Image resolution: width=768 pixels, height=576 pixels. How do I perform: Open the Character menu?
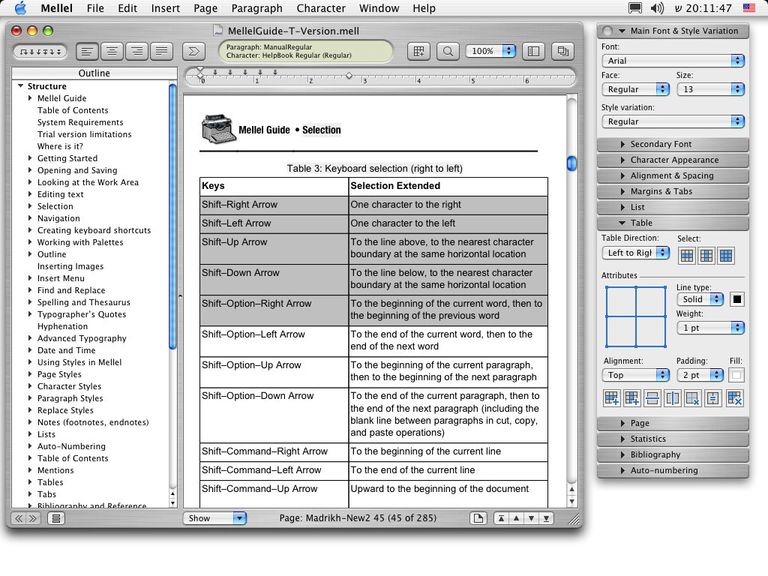(321, 8)
